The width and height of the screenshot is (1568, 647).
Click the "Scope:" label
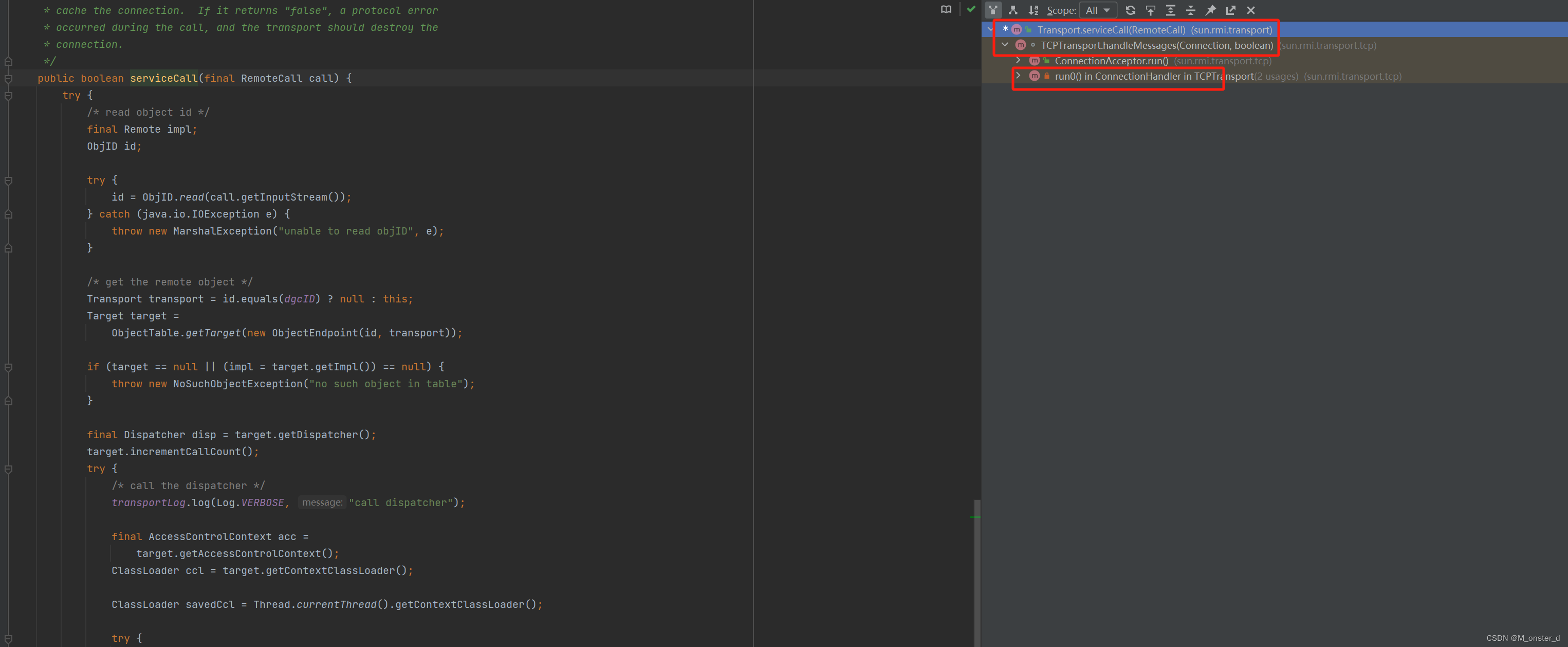coord(1061,10)
